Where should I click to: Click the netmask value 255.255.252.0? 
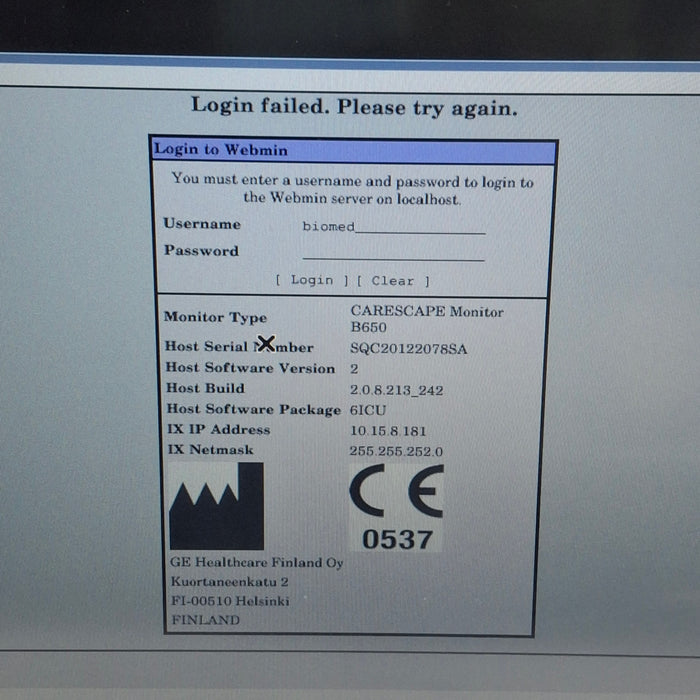coord(396,451)
